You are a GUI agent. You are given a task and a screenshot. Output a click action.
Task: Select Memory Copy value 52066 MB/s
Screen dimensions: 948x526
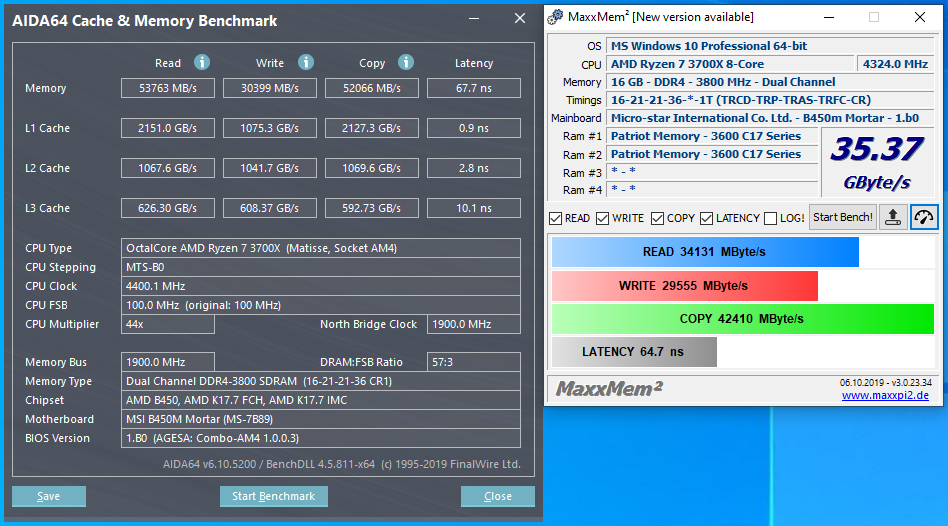[x=372, y=88]
